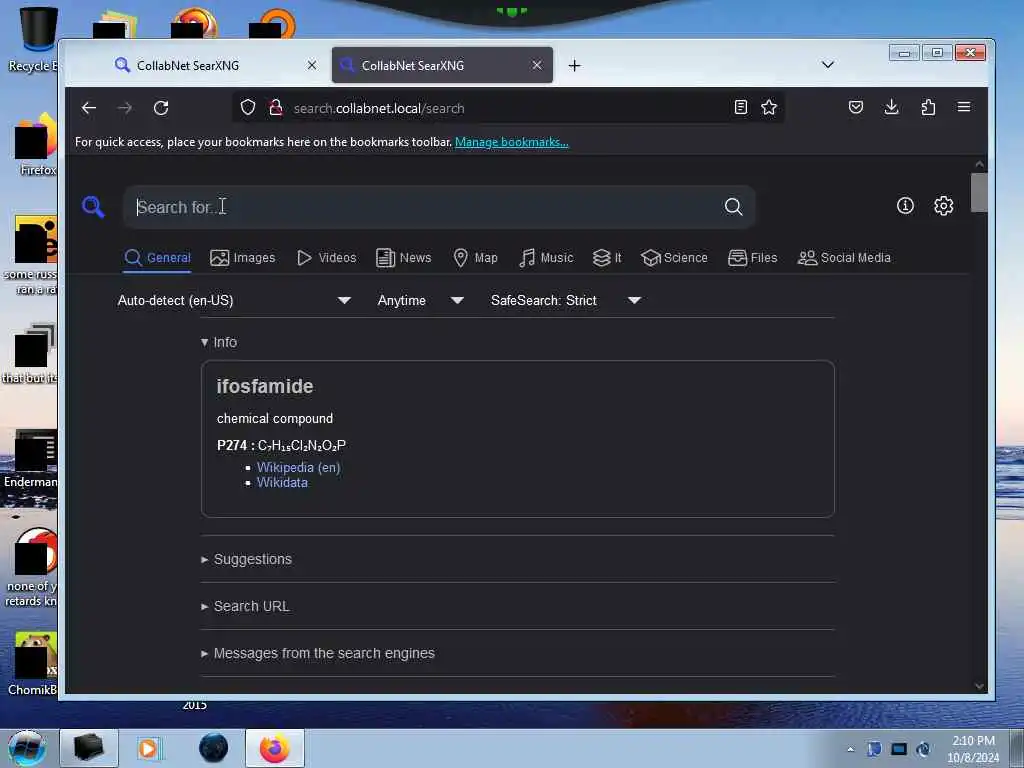Open the media player taskbar icon
The width and height of the screenshot is (1024, 768).
[150, 748]
